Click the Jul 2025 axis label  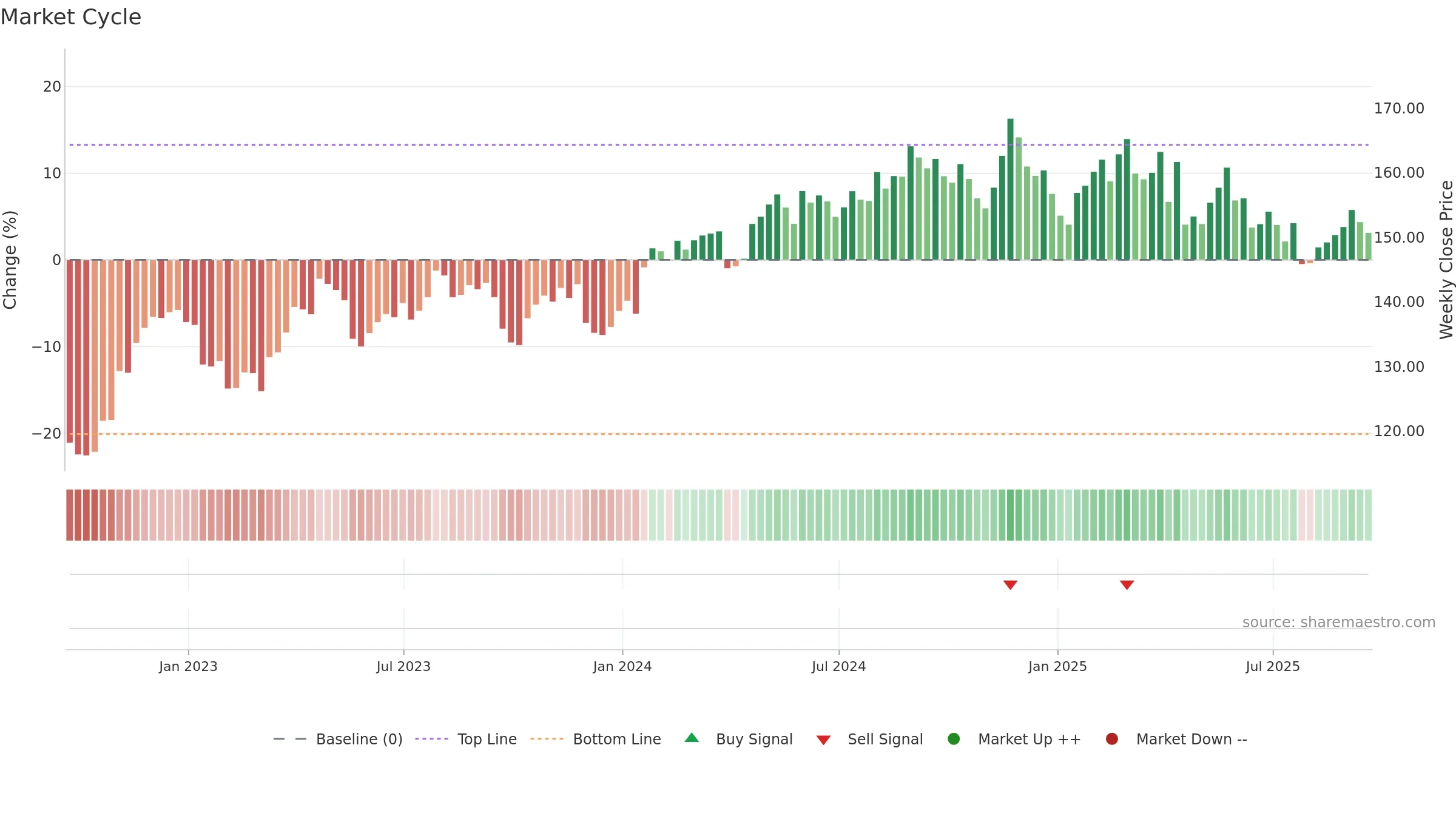pyautogui.click(x=1273, y=666)
